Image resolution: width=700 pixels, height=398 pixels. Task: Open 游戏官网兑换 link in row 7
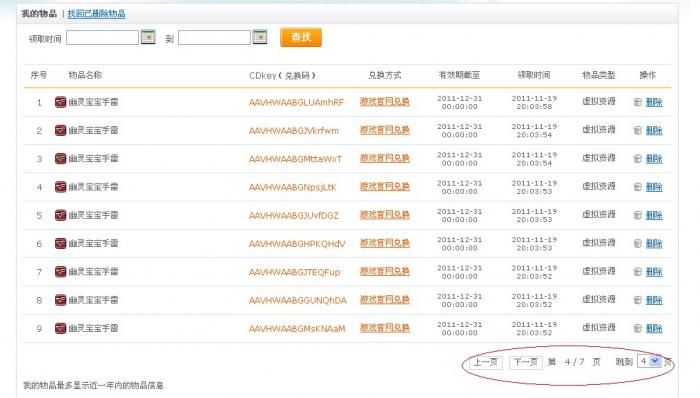tap(385, 271)
